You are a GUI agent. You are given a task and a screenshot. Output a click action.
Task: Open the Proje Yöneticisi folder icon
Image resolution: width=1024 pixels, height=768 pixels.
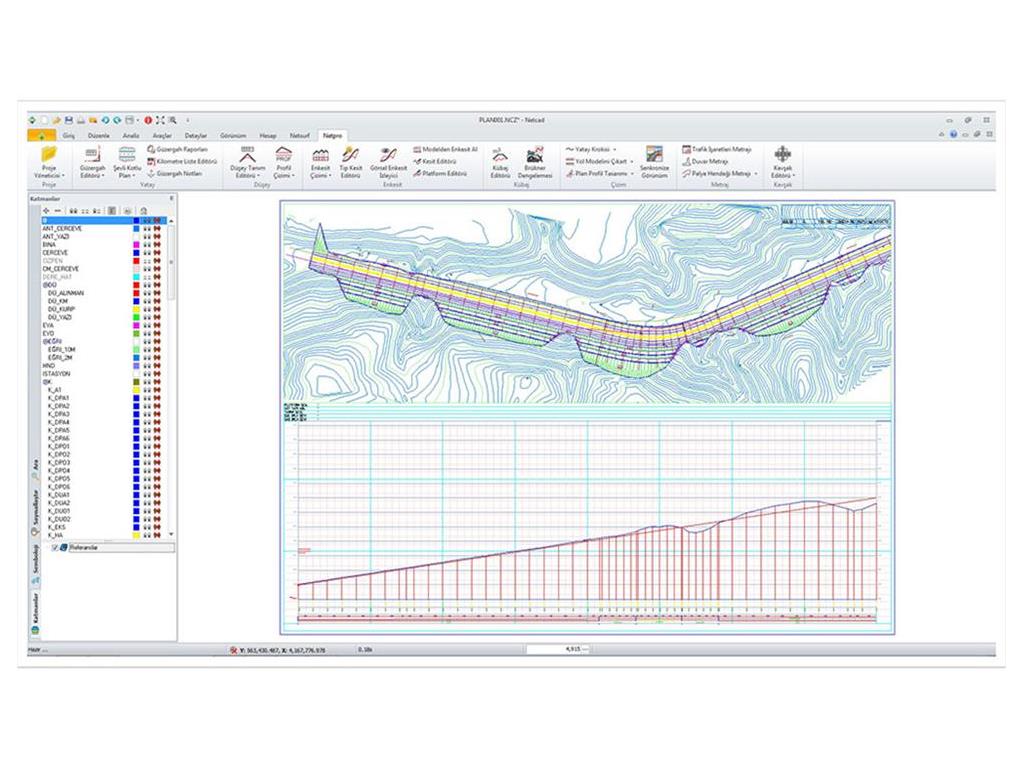(x=48, y=155)
